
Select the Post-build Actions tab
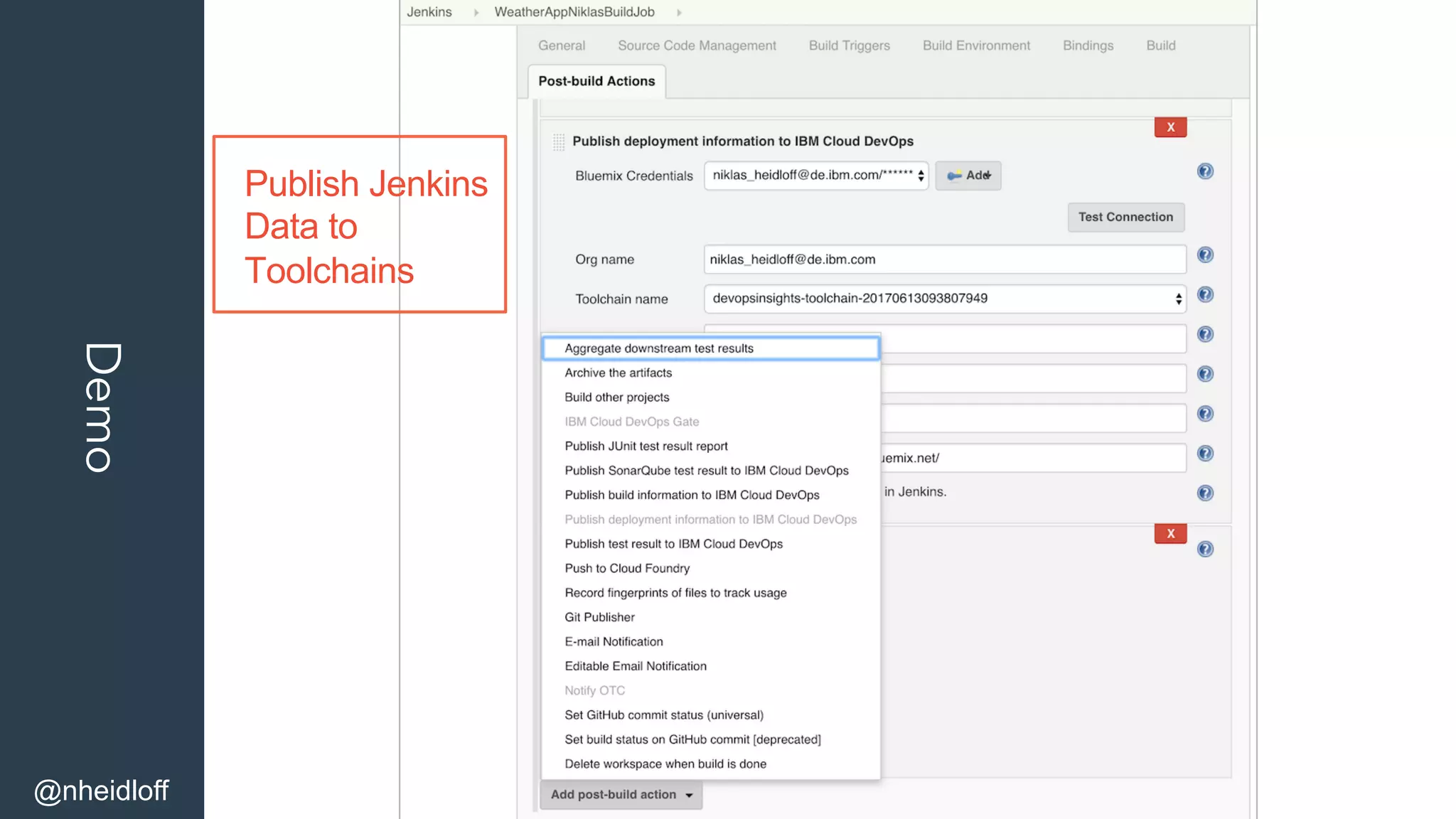click(x=596, y=81)
